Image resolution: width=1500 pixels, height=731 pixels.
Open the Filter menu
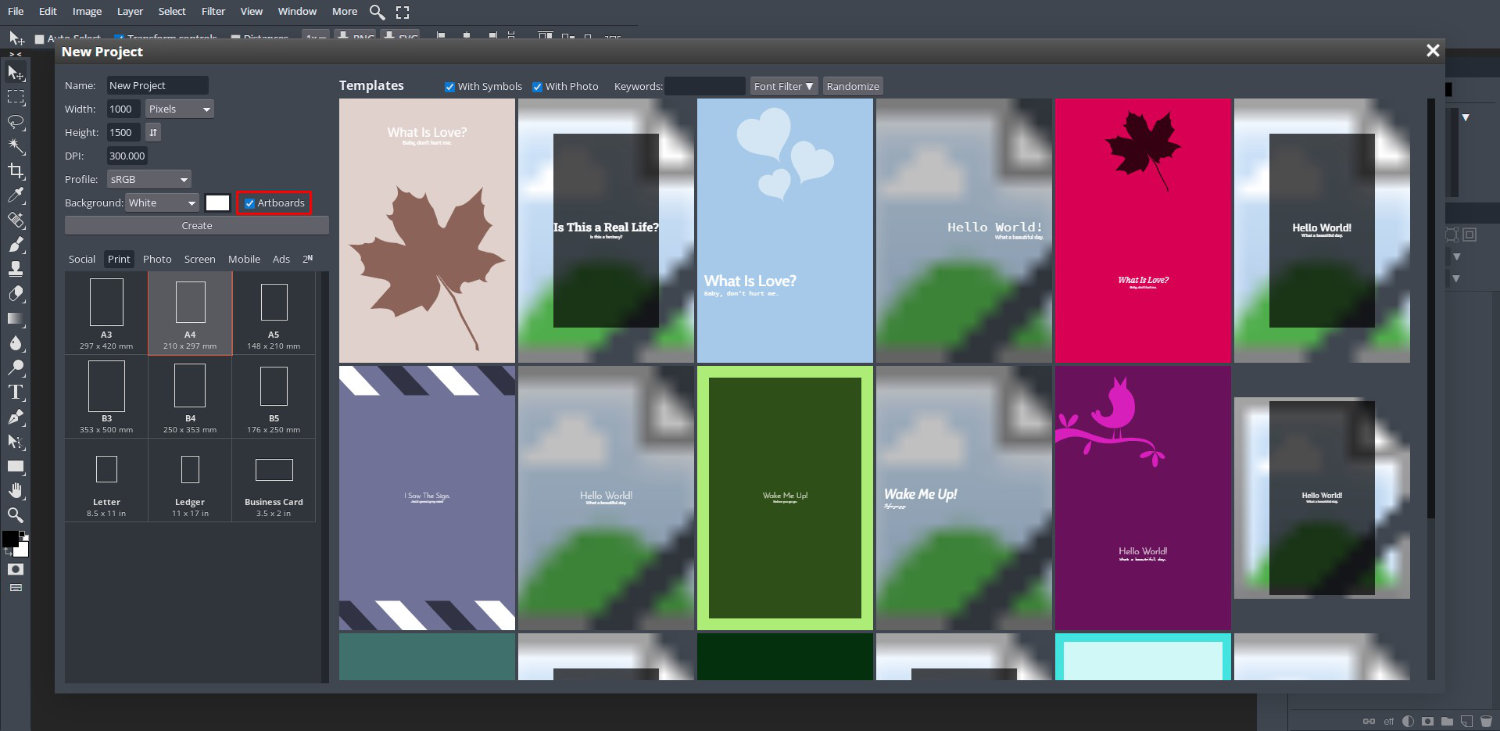pos(213,12)
